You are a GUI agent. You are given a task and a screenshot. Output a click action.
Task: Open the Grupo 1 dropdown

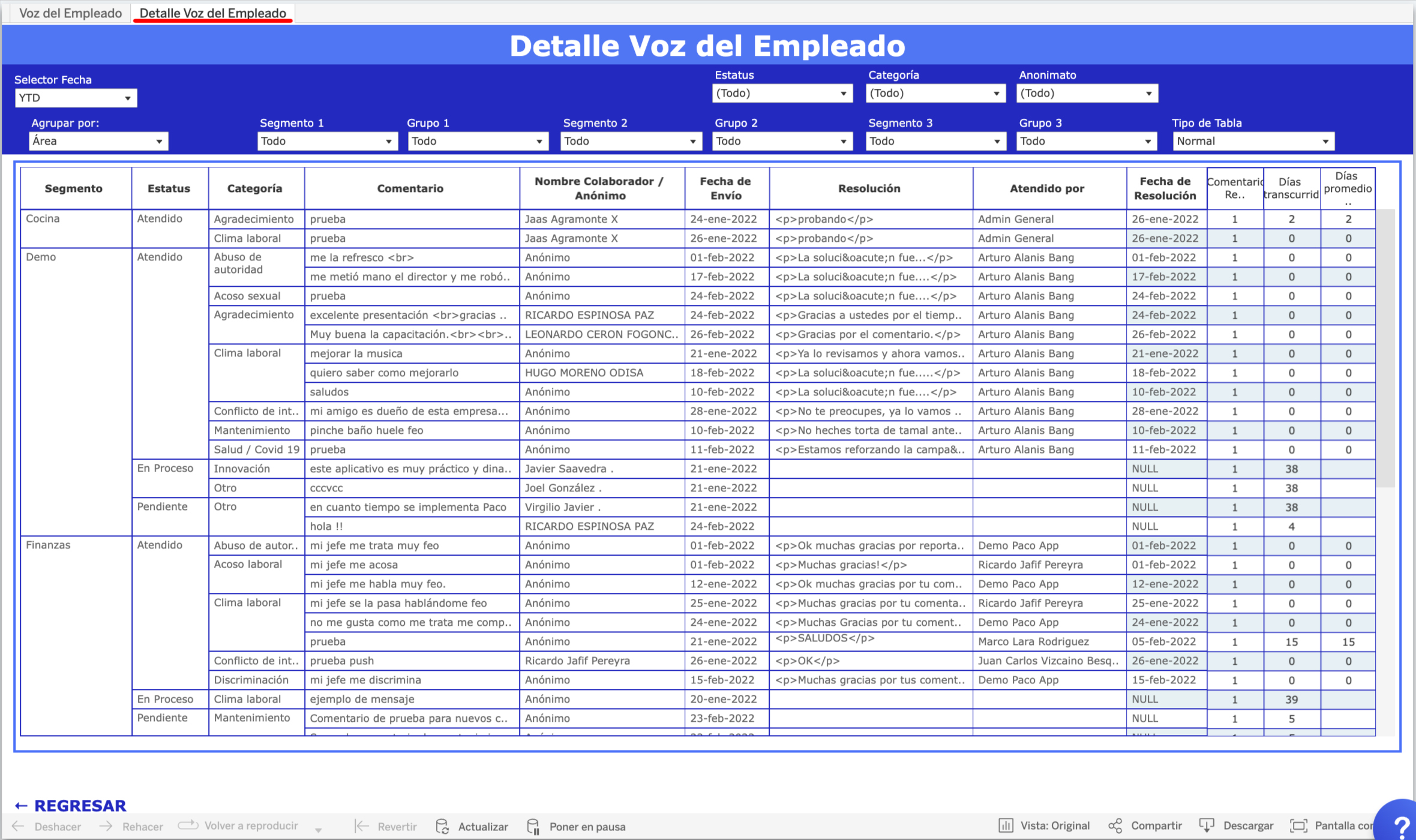tap(478, 141)
